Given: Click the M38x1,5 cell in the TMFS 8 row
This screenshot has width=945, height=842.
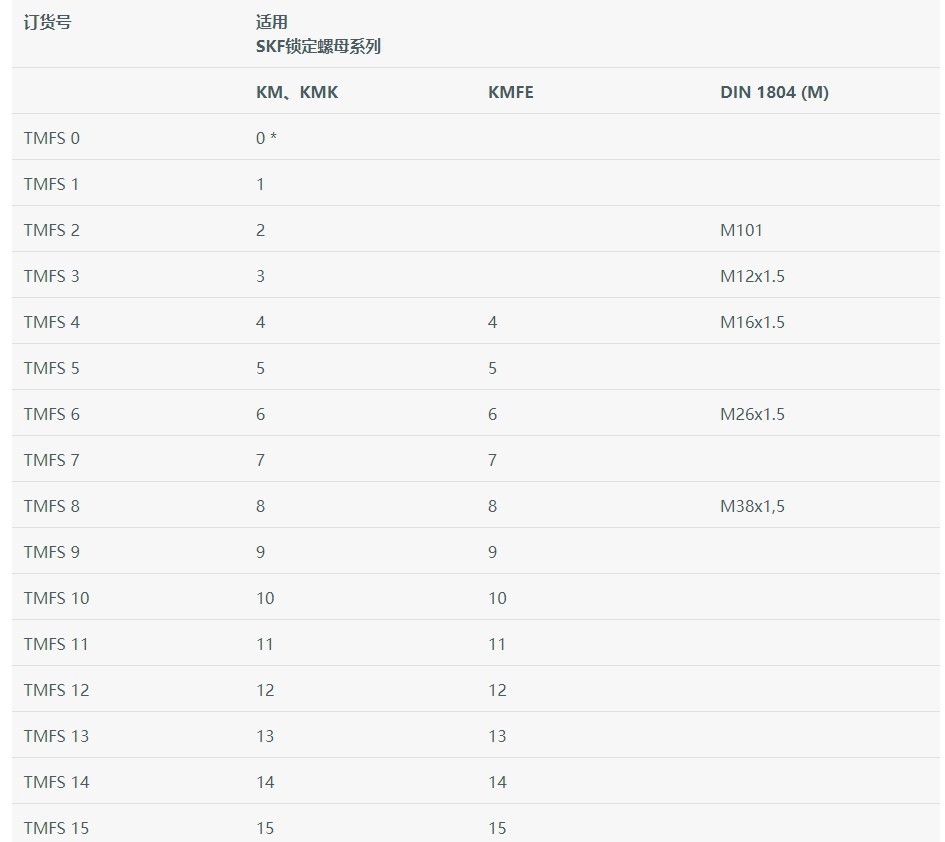Looking at the screenshot, I should coord(752,506).
